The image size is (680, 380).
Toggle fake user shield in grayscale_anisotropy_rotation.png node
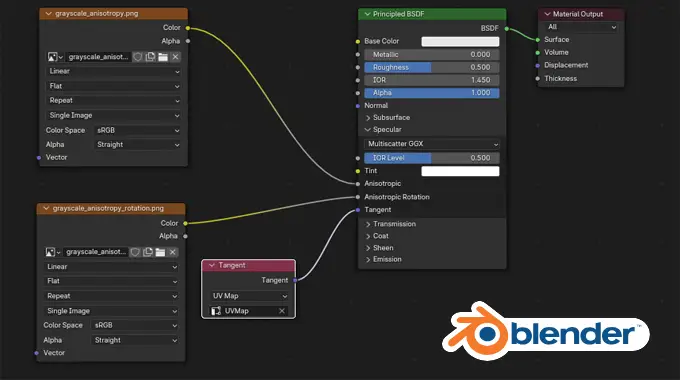tap(135, 252)
